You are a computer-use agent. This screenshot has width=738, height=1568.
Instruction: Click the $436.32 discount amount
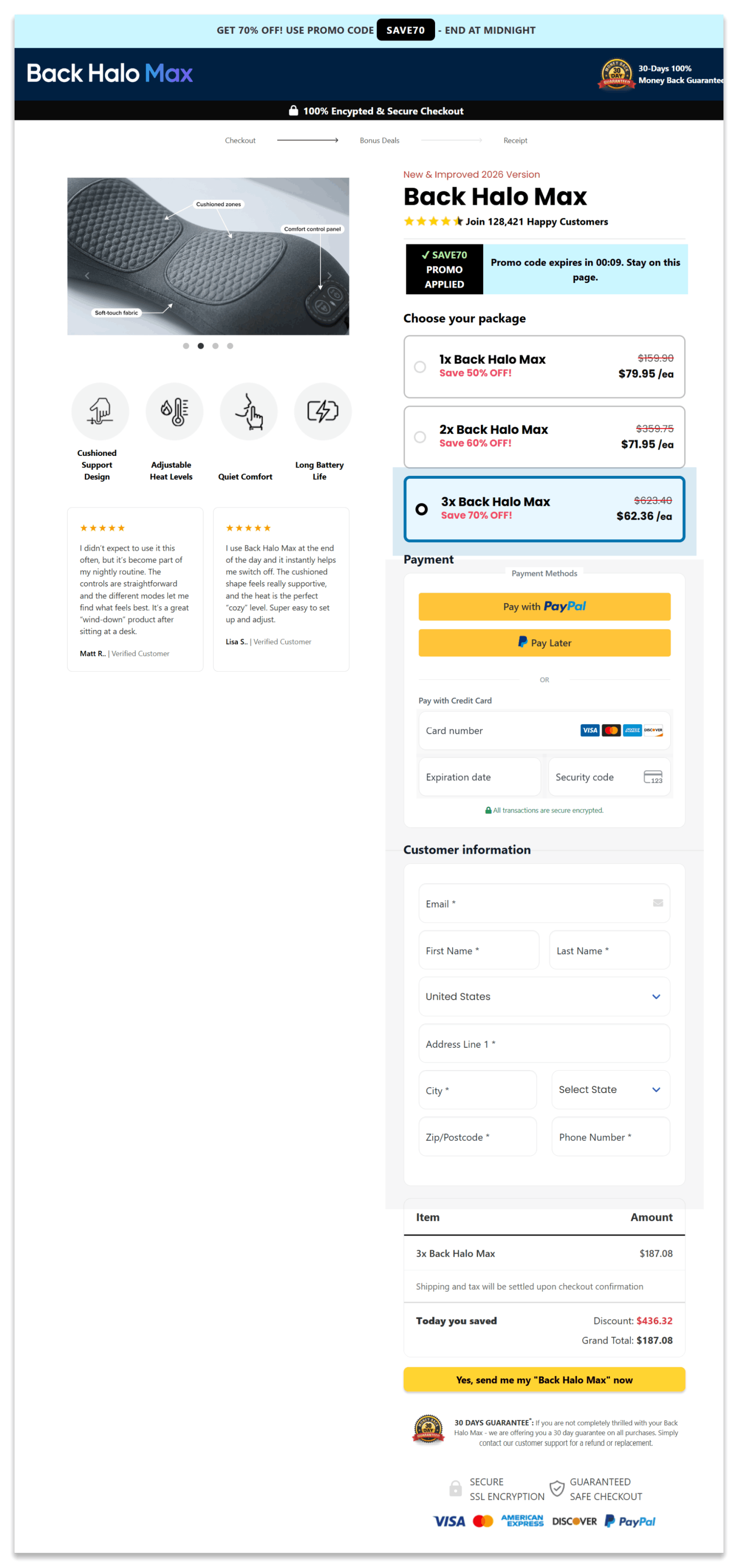click(654, 1321)
